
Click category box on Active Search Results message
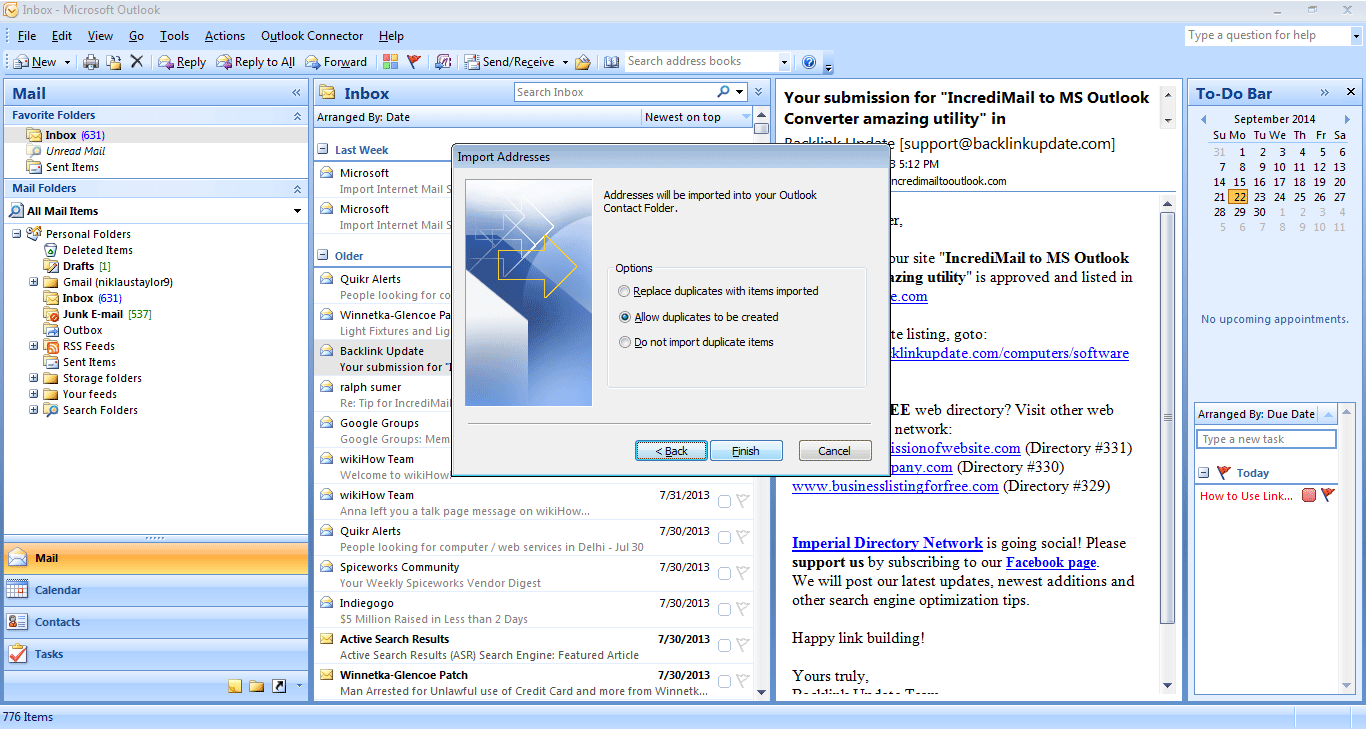(x=725, y=645)
